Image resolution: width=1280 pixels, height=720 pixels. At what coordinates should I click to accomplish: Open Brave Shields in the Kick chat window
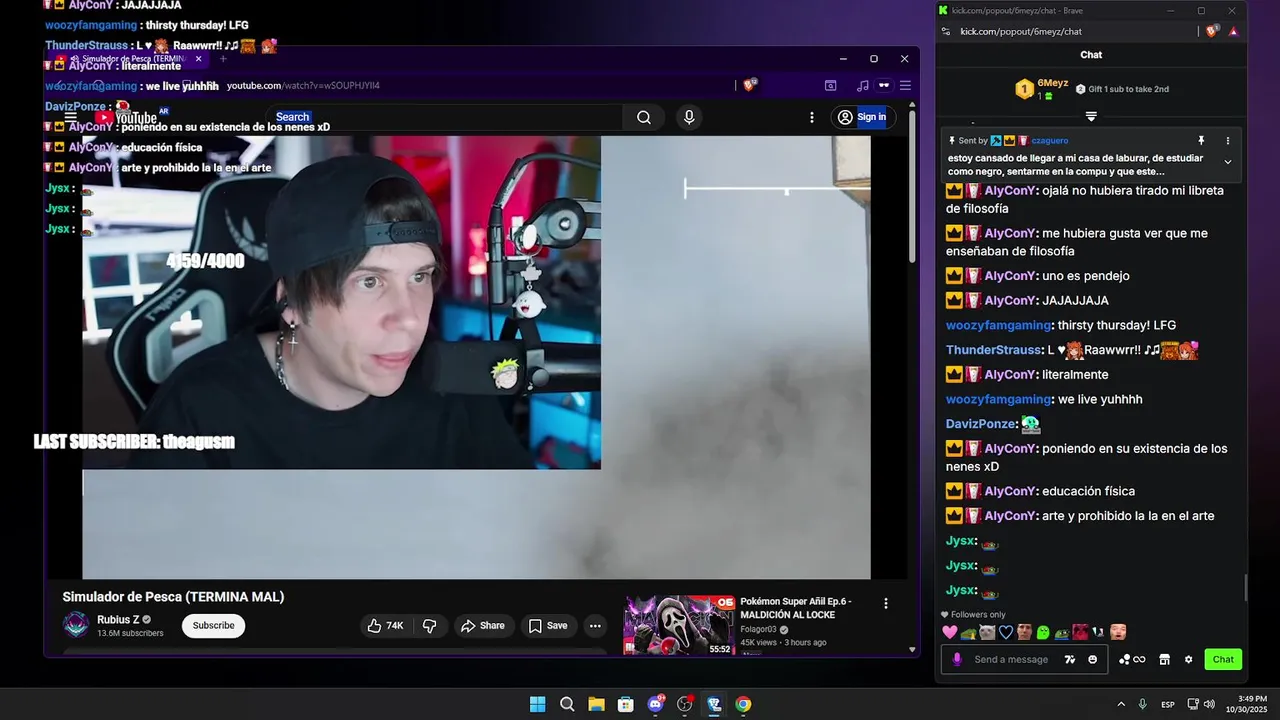[1213, 32]
